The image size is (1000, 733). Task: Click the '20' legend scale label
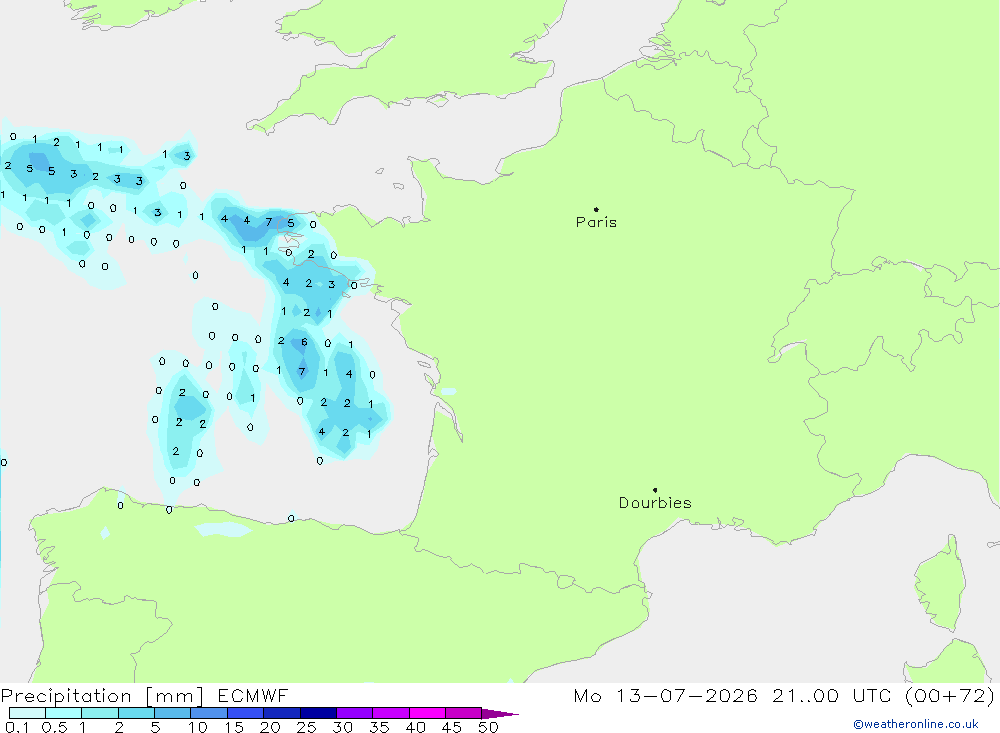tap(270, 727)
